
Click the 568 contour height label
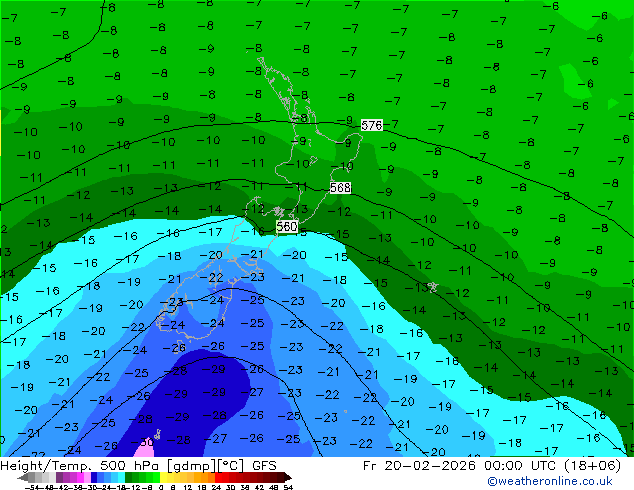340,188
